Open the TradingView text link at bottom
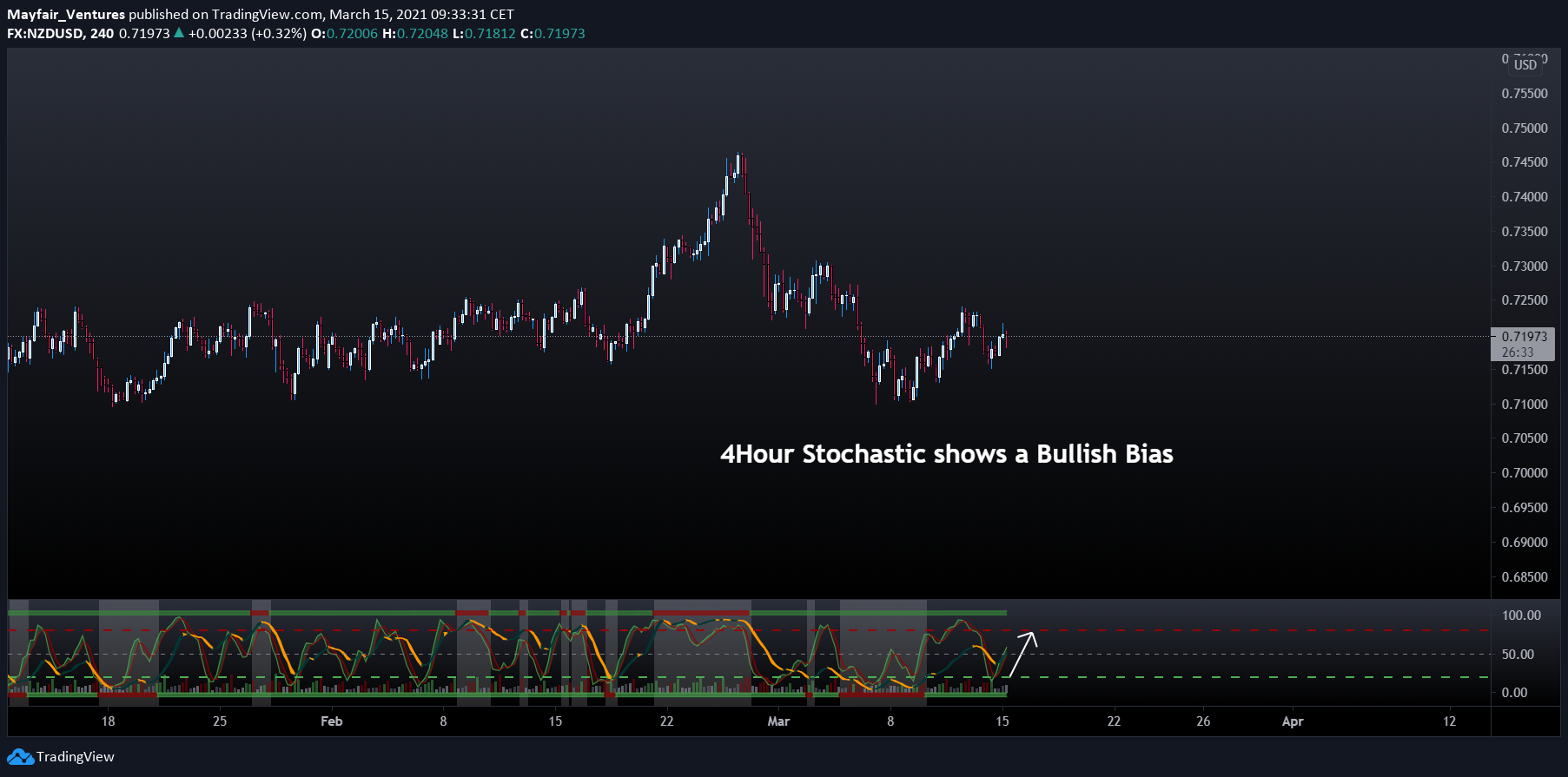 click(x=76, y=757)
